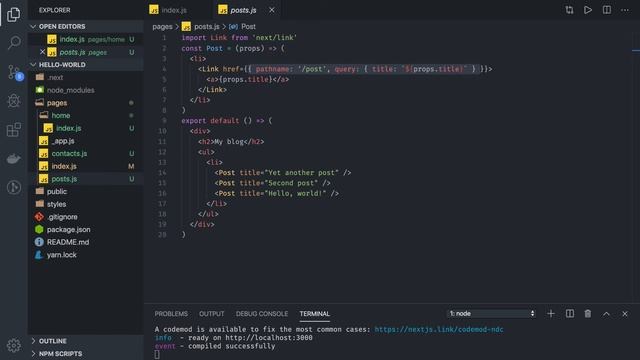Close posts.js in Open Editors list
The image size is (640, 360).
pos(42,52)
